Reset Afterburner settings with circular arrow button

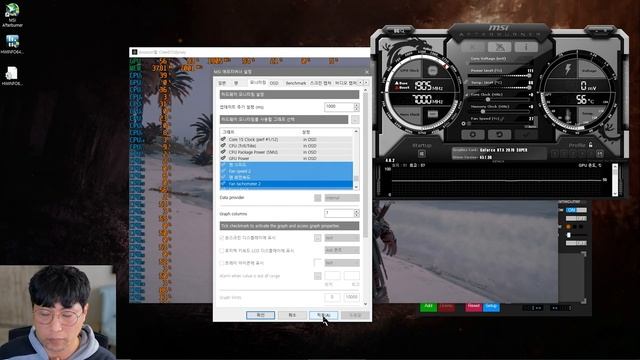tap(499, 134)
